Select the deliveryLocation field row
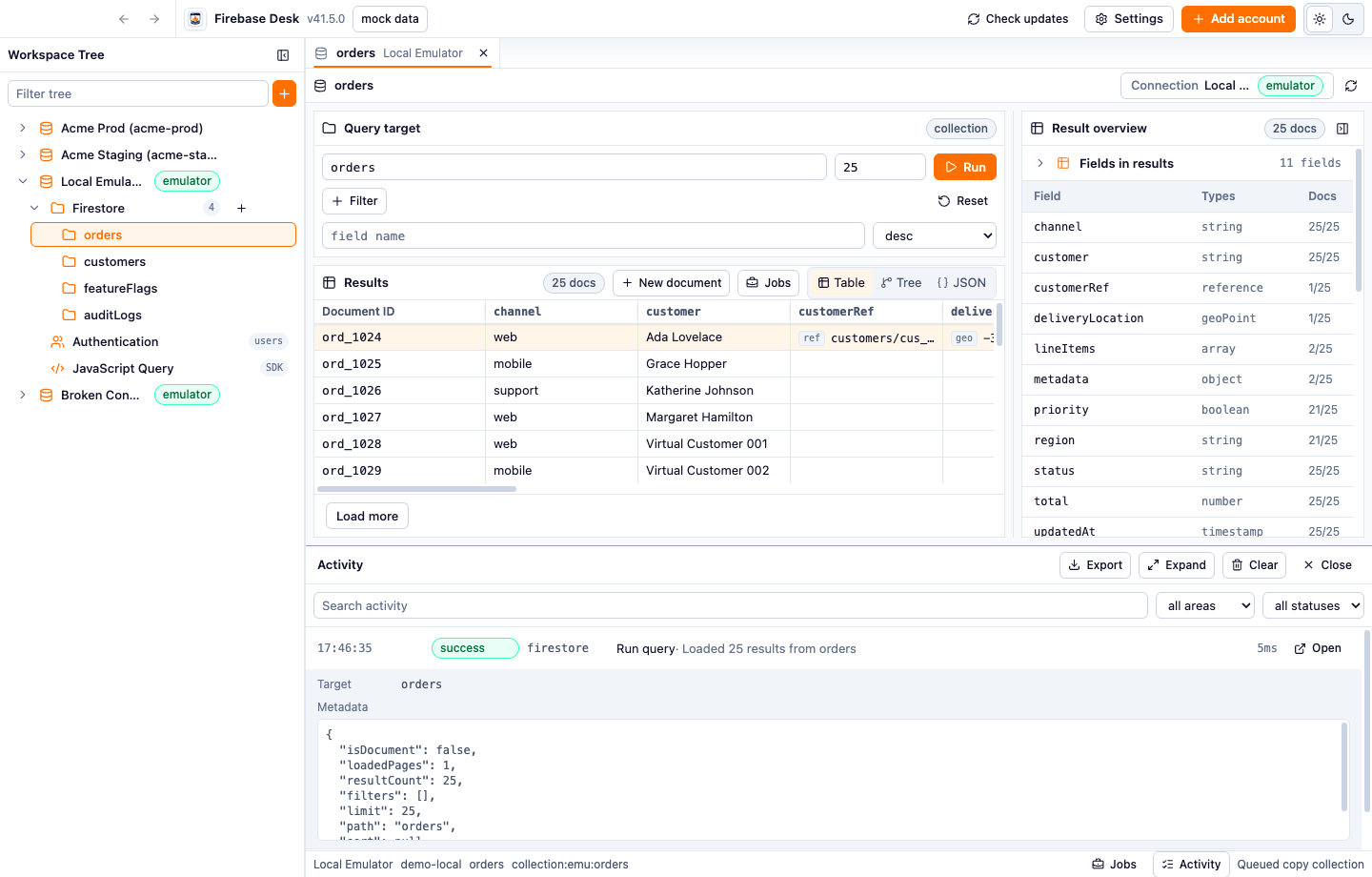1372x877 pixels. click(x=1186, y=318)
